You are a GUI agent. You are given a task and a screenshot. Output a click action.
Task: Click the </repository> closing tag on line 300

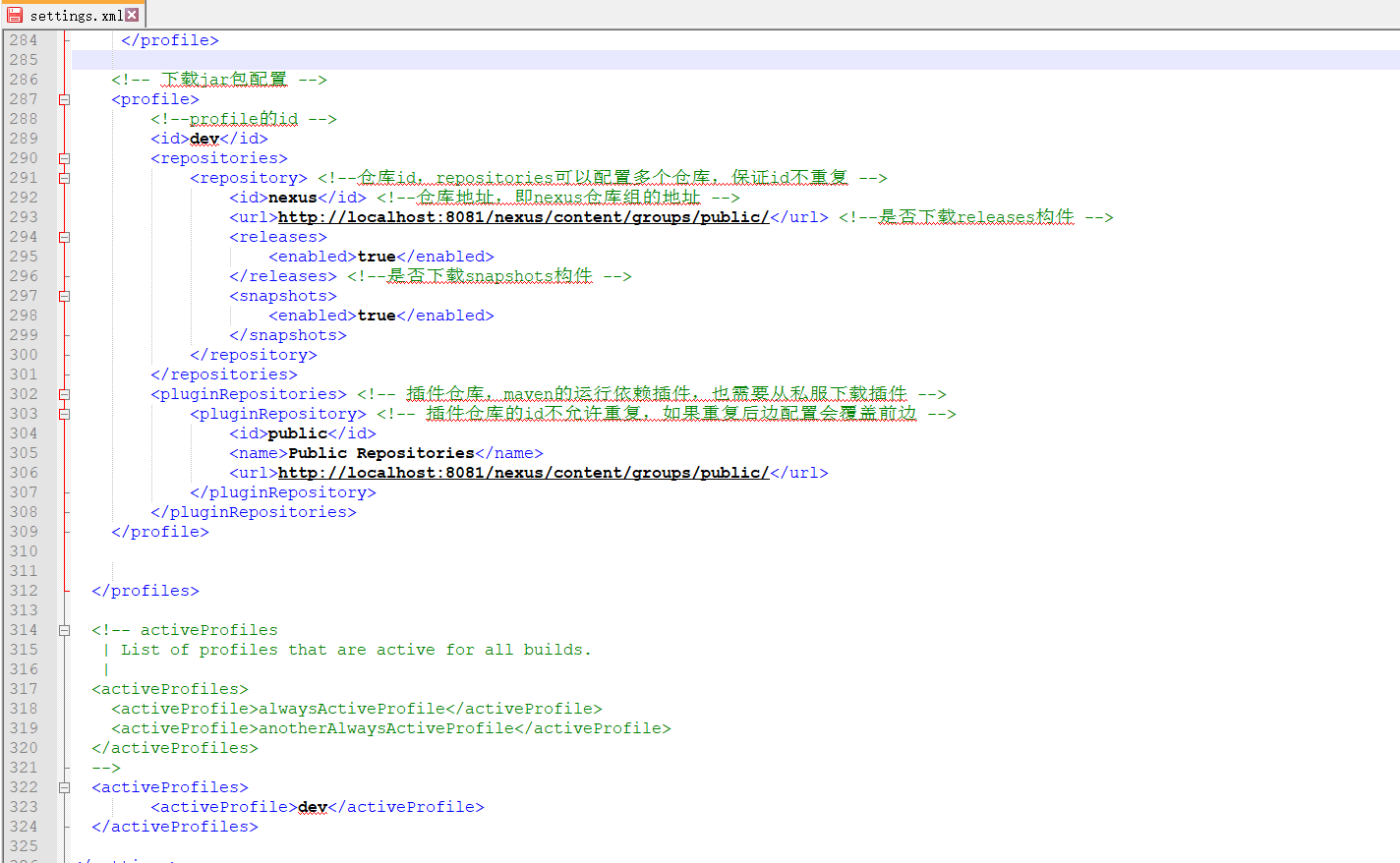254,355
